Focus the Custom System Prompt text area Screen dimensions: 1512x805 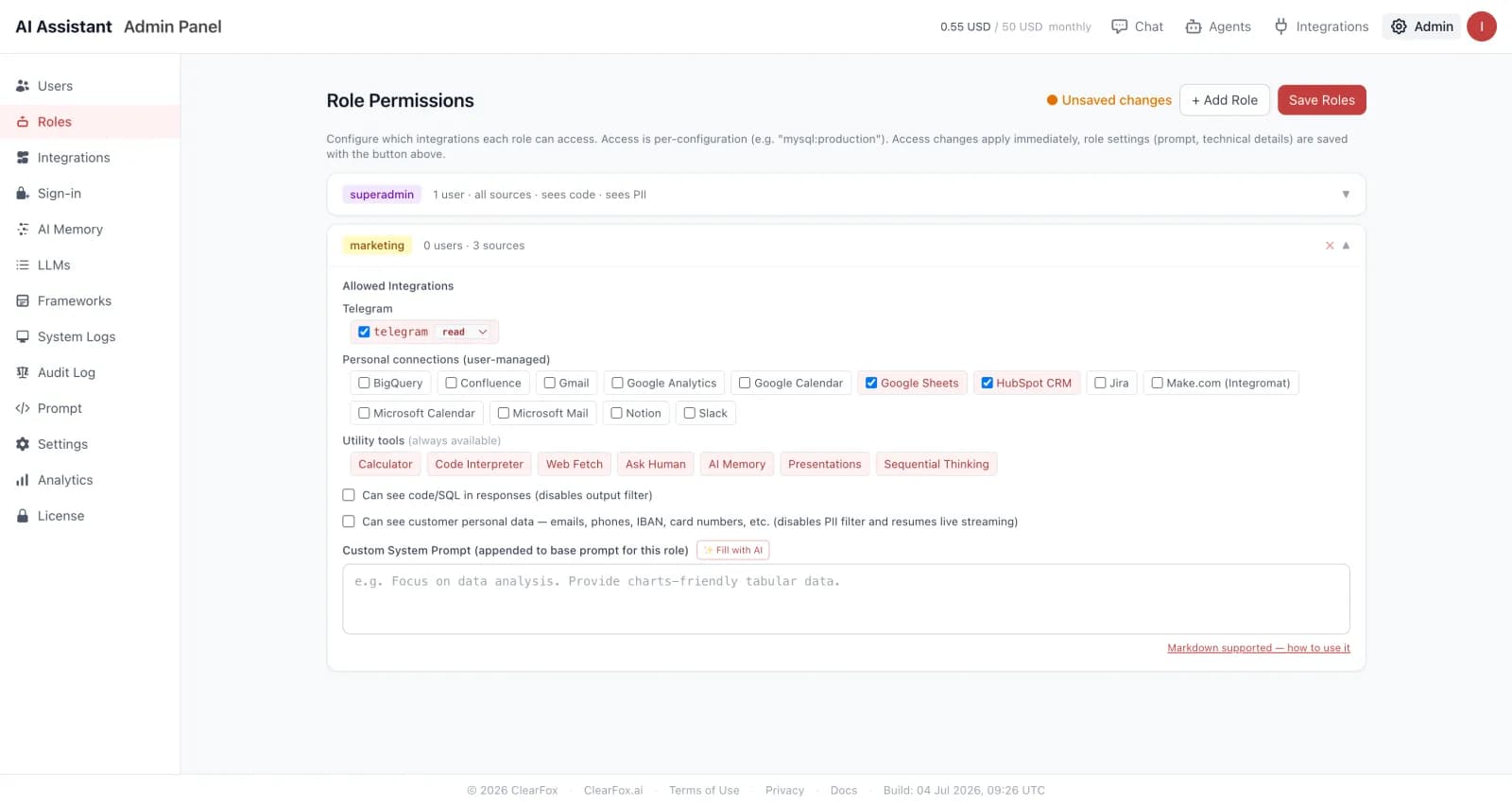(846, 599)
